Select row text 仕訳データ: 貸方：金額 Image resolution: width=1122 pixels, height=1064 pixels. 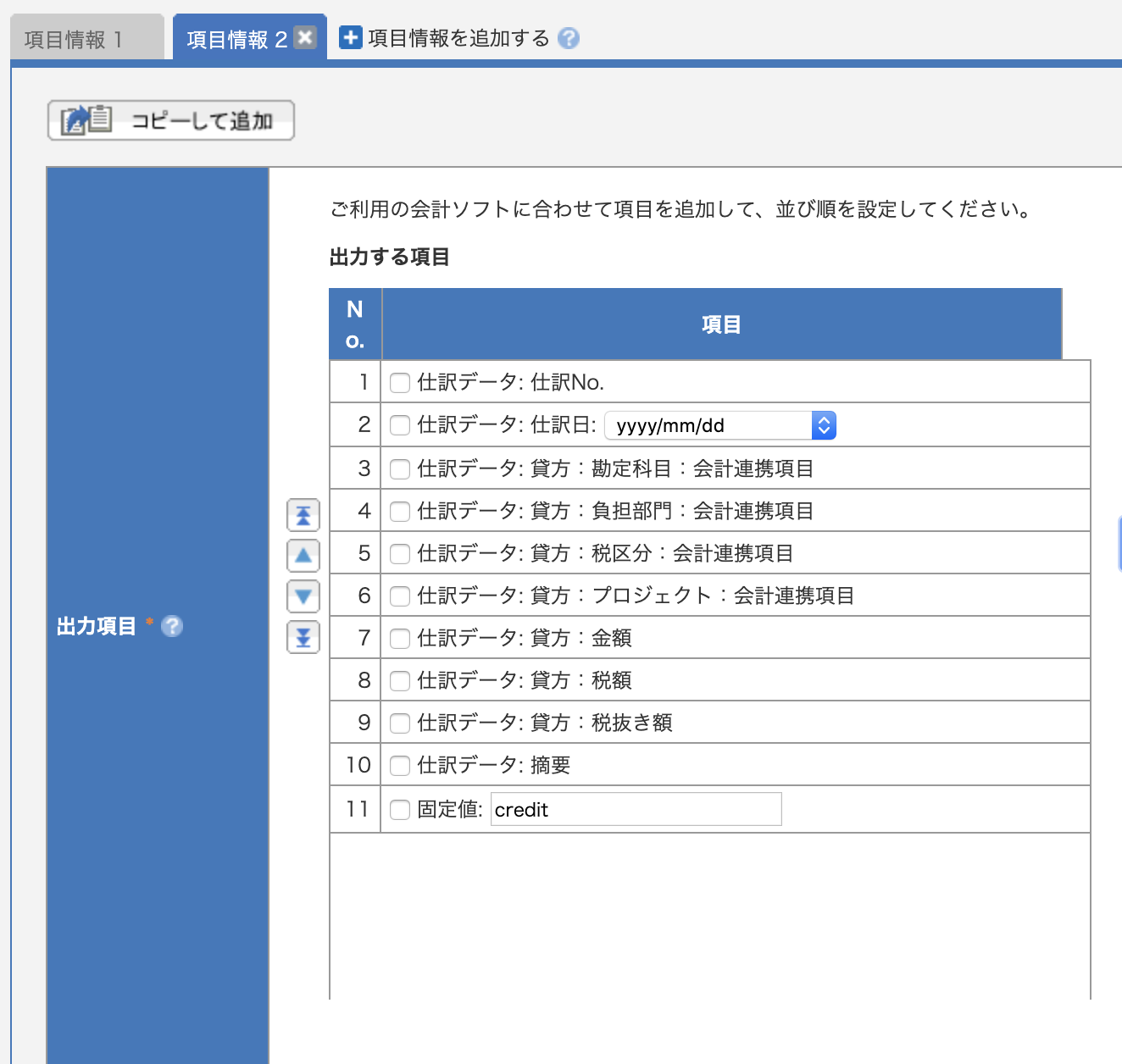click(x=525, y=638)
